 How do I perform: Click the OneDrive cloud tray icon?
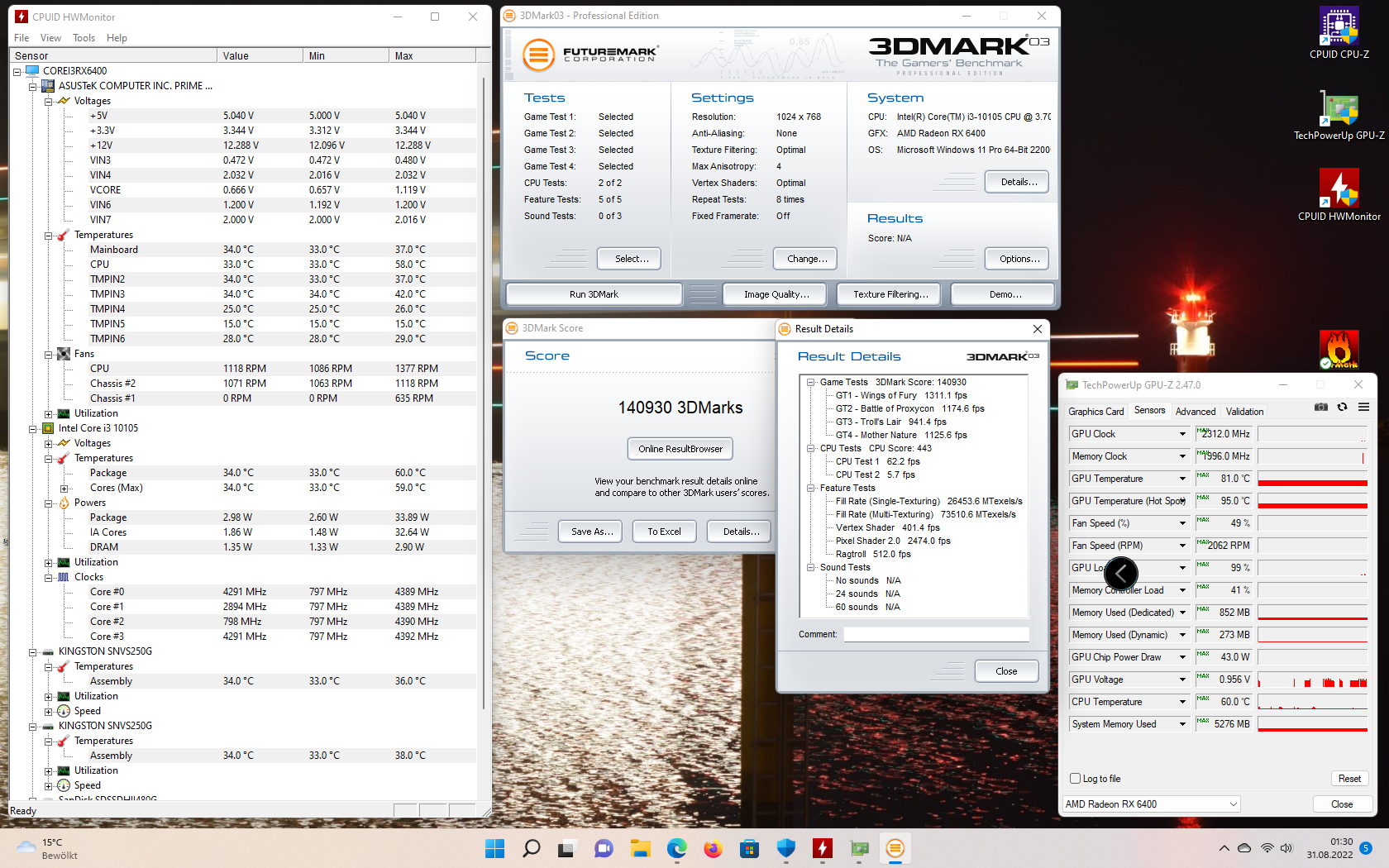point(1245,848)
